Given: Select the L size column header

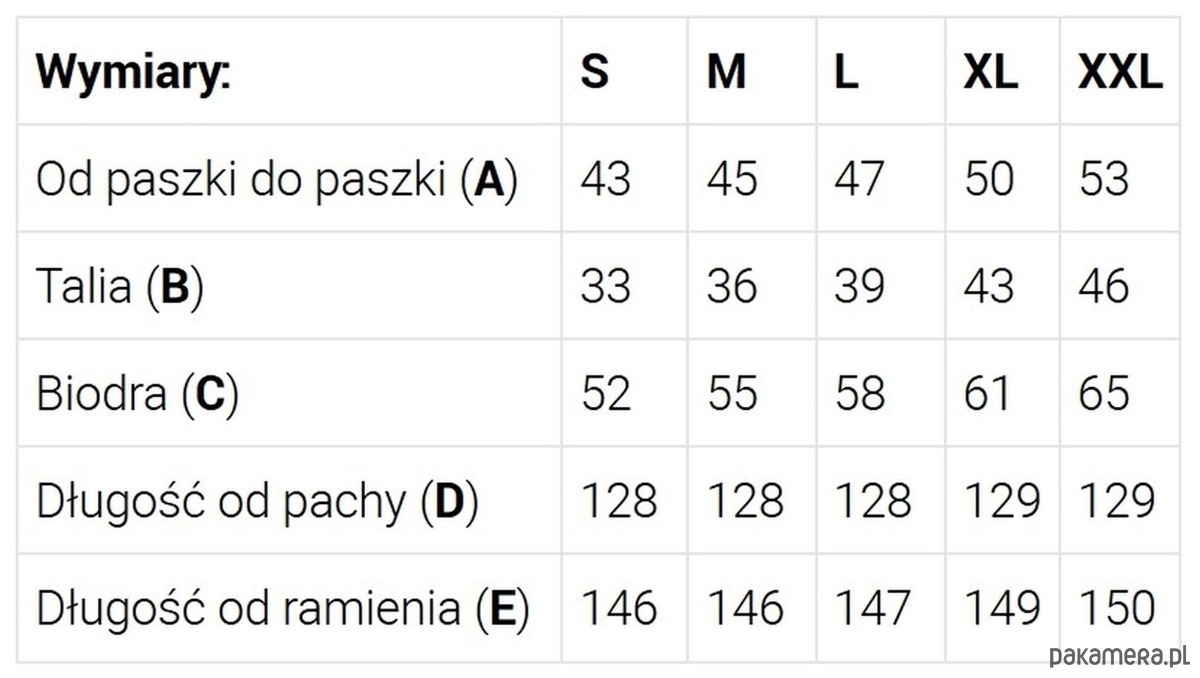Looking at the screenshot, I should [x=846, y=72].
